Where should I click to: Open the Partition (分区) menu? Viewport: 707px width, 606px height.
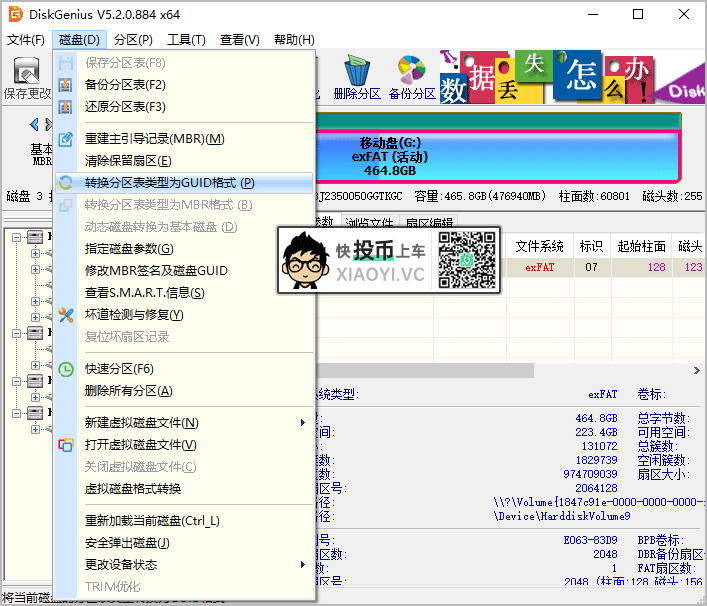(x=133, y=40)
